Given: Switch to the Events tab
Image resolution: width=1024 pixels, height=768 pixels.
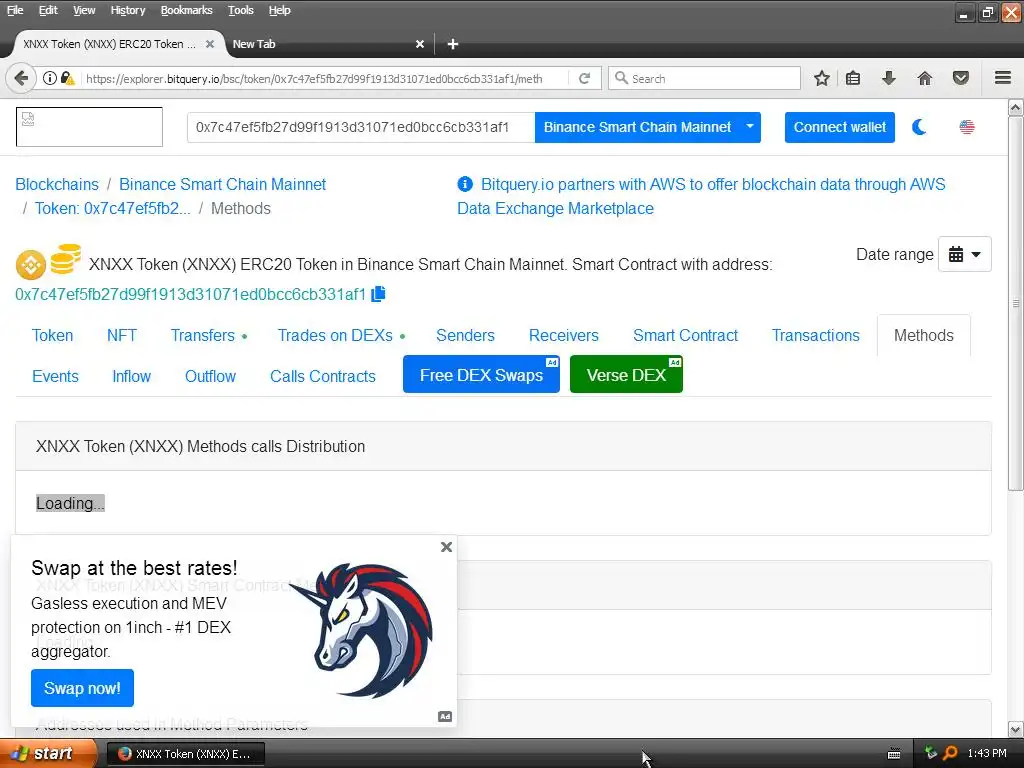Looking at the screenshot, I should (55, 376).
